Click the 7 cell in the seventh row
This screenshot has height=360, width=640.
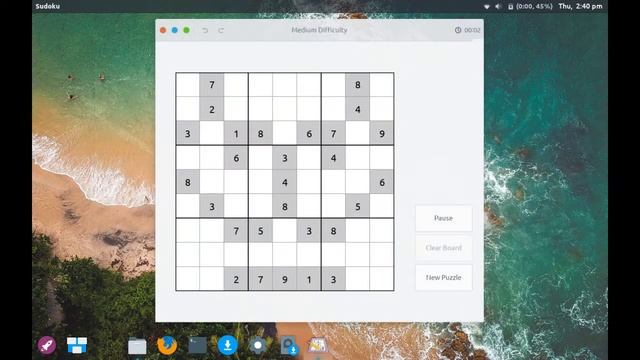point(236,231)
